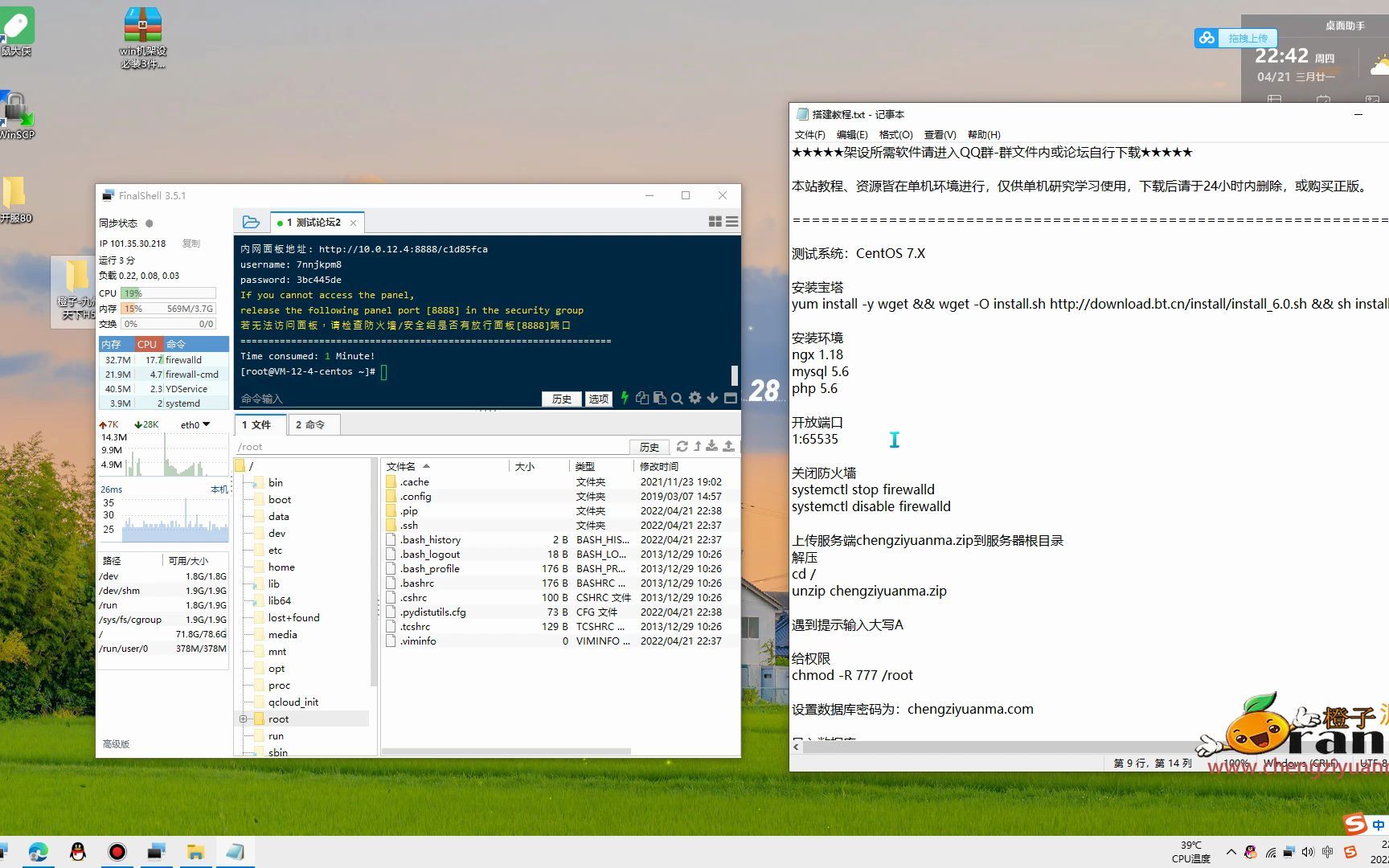Screen dimensions: 1389x868
Task: Expand the root folder in directory tree
Action: [x=243, y=719]
